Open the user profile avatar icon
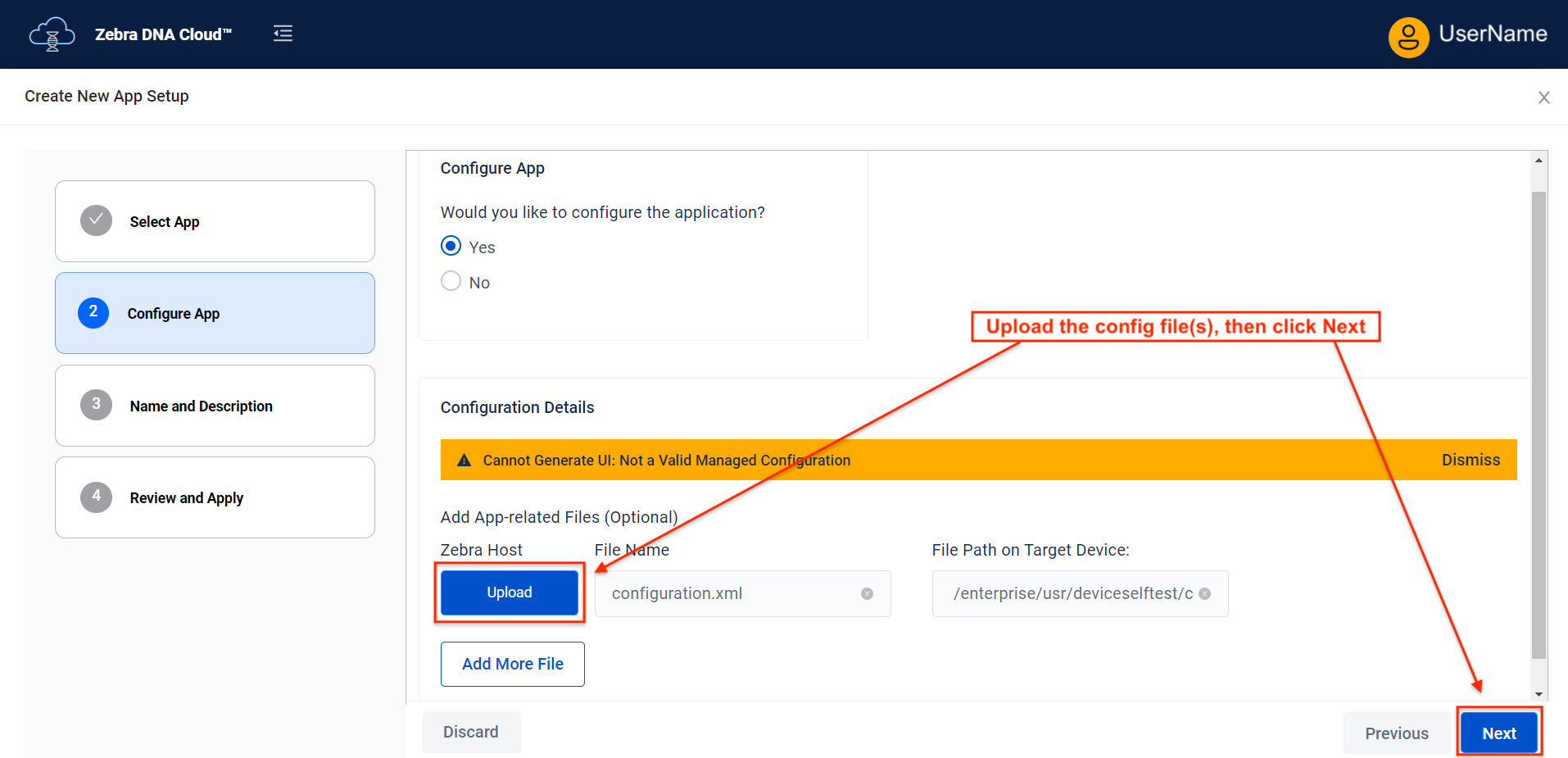The width and height of the screenshot is (1568, 758). [1408, 37]
